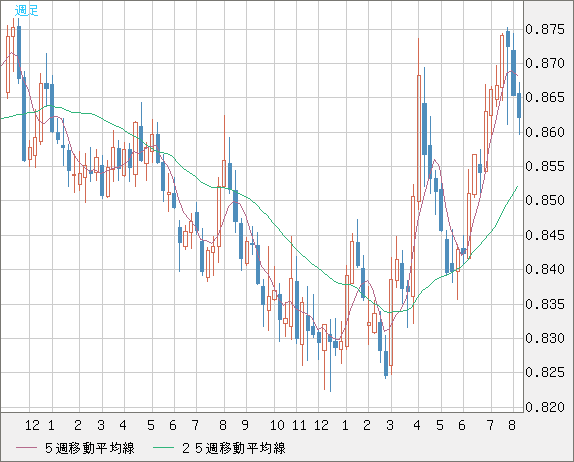The width and height of the screenshot is (574, 462).
Task: Click month label 11 on time axis
Action: pos(299,425)
